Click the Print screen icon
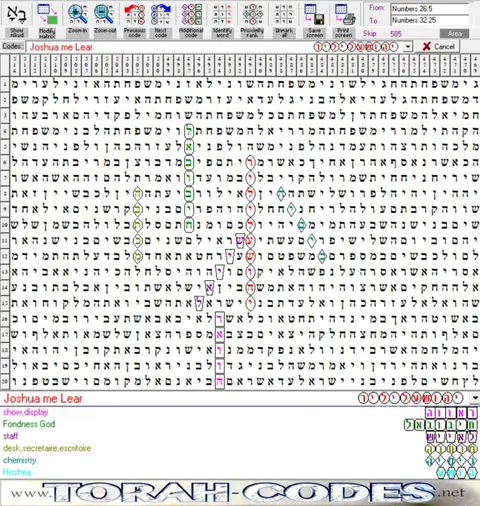The width and height of the screenshot is (480, 506). click(345, 14)
